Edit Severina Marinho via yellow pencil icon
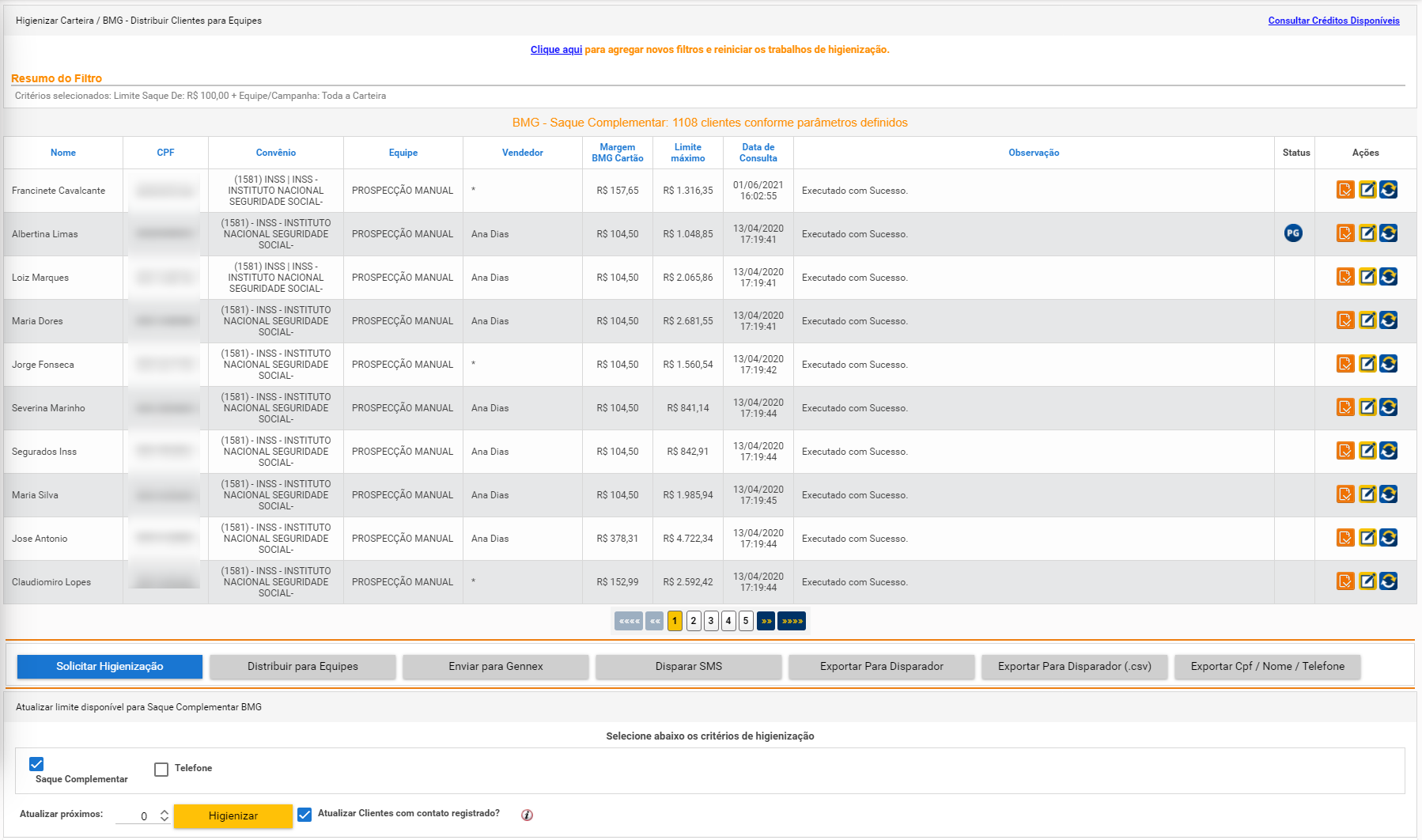The height and width of the screenshot is (840, 1422). [x=1367, y=407]
